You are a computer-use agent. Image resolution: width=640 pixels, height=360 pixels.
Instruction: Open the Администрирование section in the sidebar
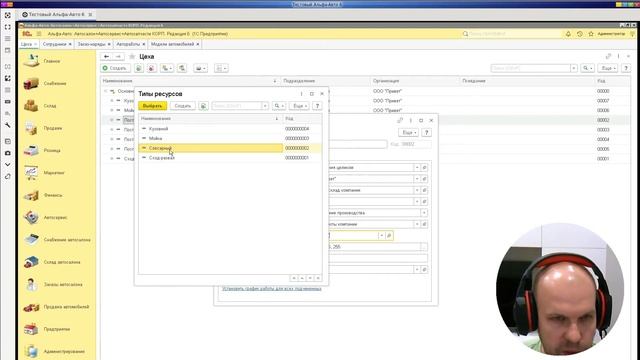64,351
